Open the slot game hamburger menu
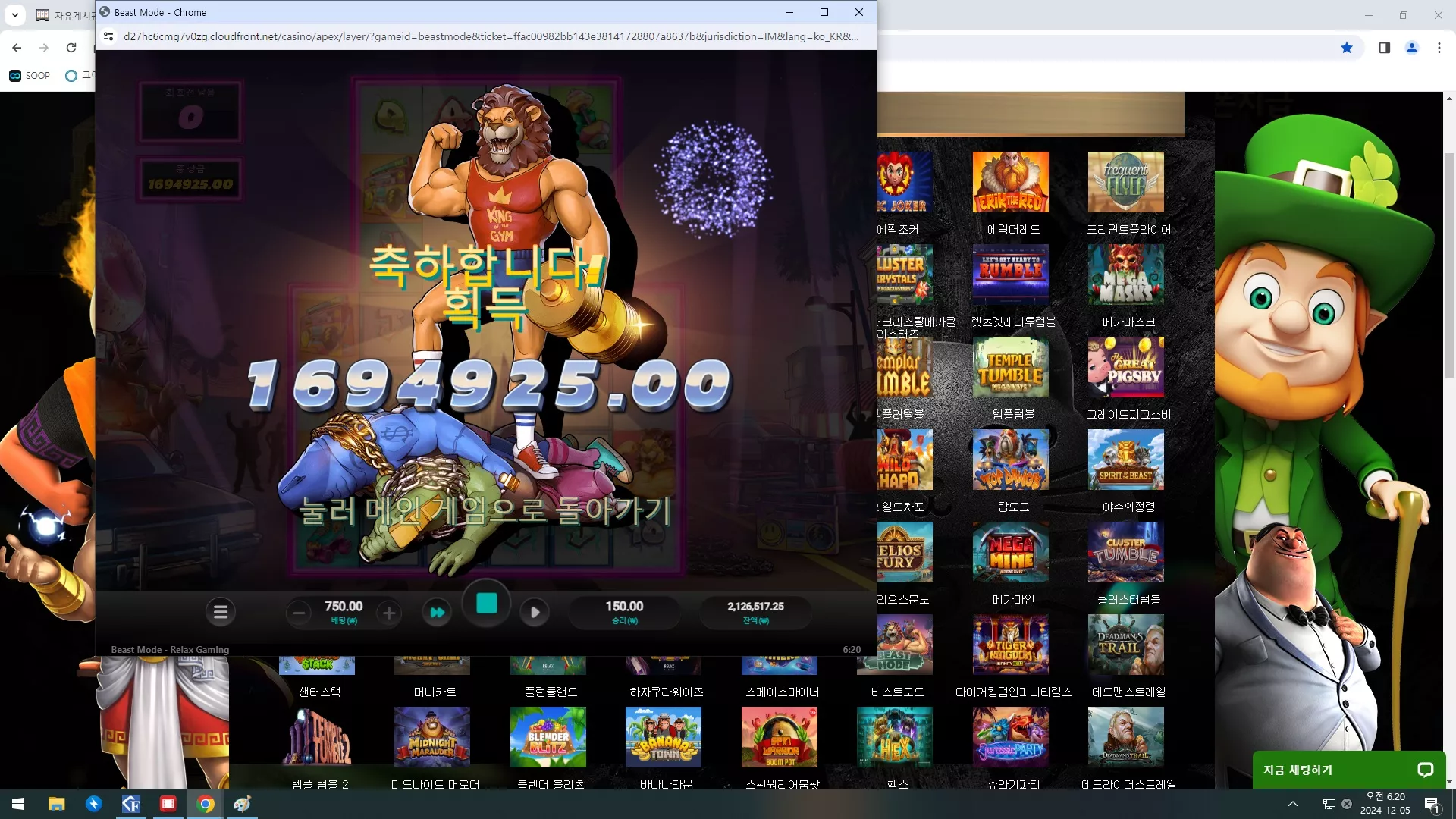 coord(221,612)
